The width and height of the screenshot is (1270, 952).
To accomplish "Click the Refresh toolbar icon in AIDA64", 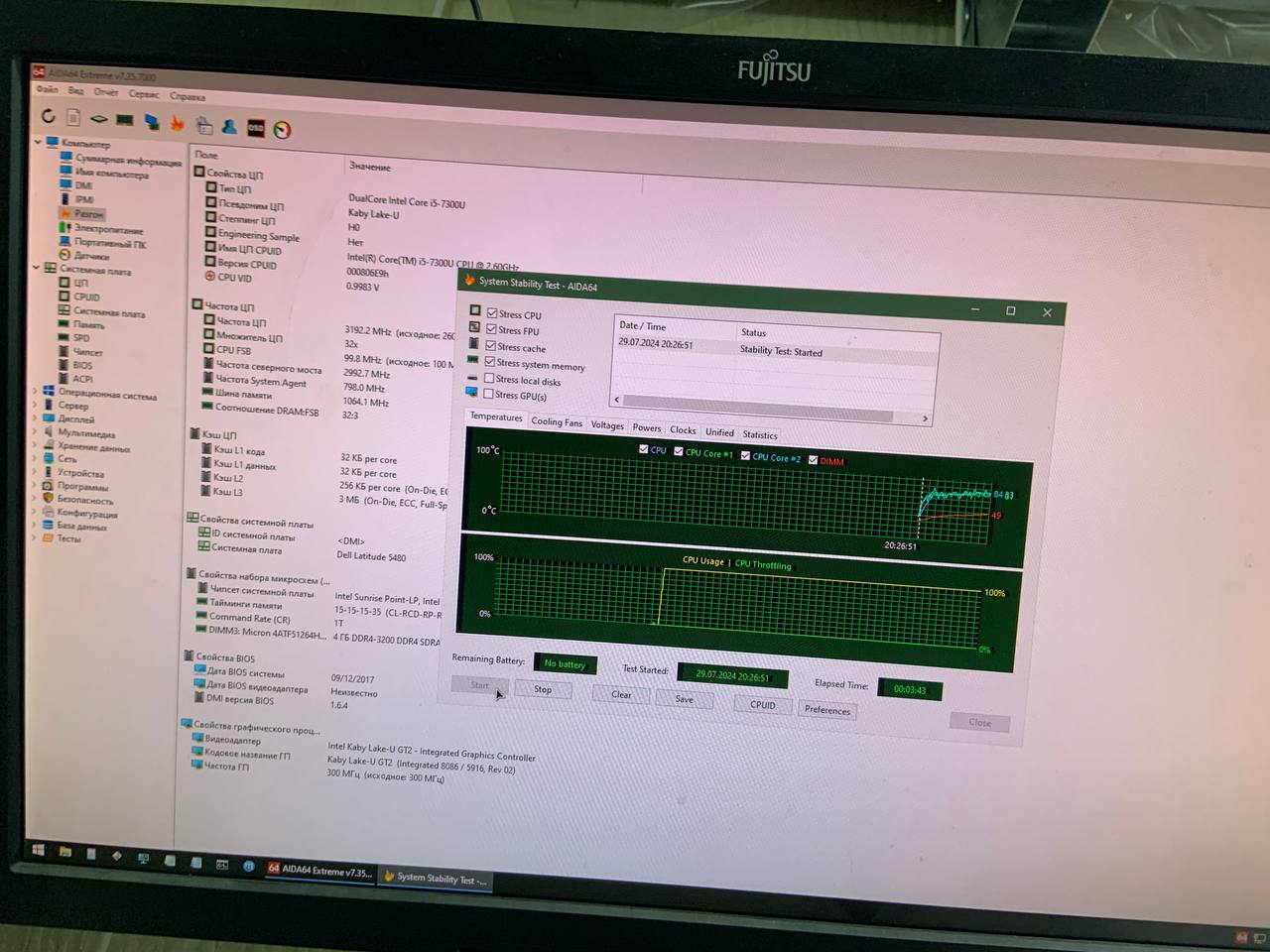I will (x=48, y=116).
